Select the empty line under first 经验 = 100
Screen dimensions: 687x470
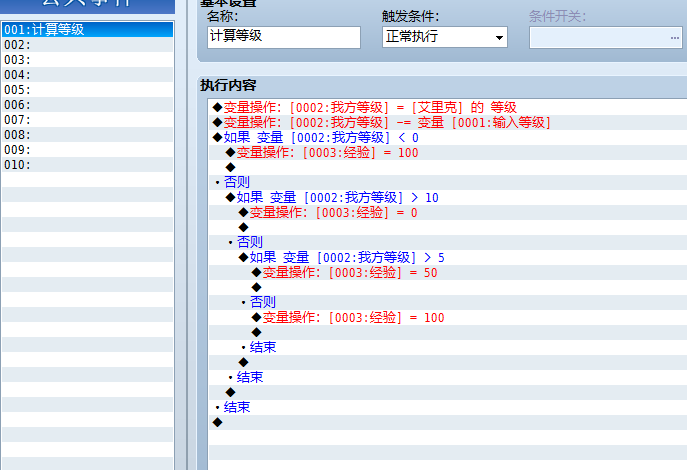pos(448,167)
